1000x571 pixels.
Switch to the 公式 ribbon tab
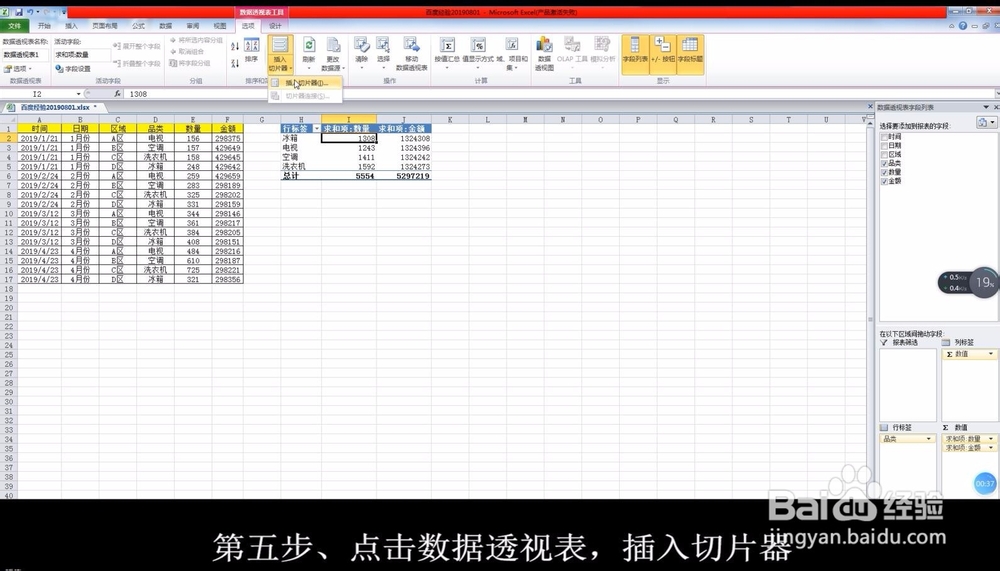[138, 26]
